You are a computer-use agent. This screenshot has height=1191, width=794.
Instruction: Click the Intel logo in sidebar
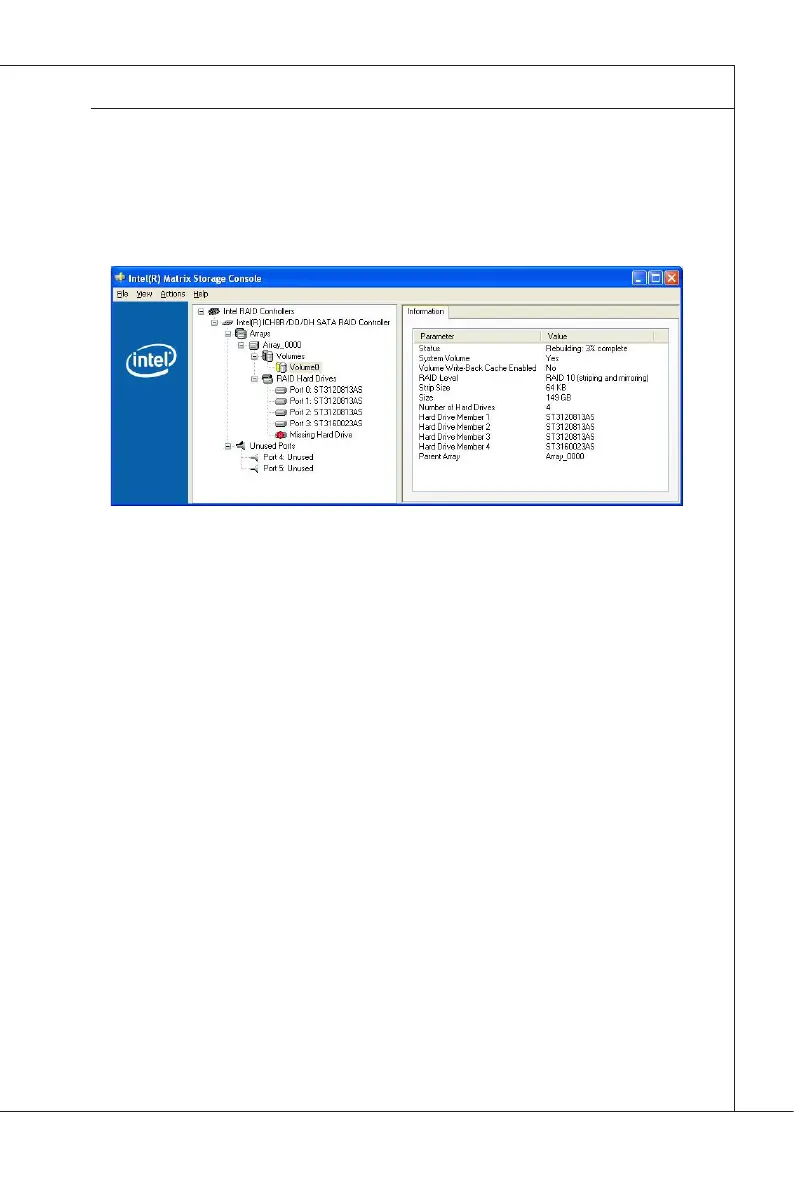151,359
